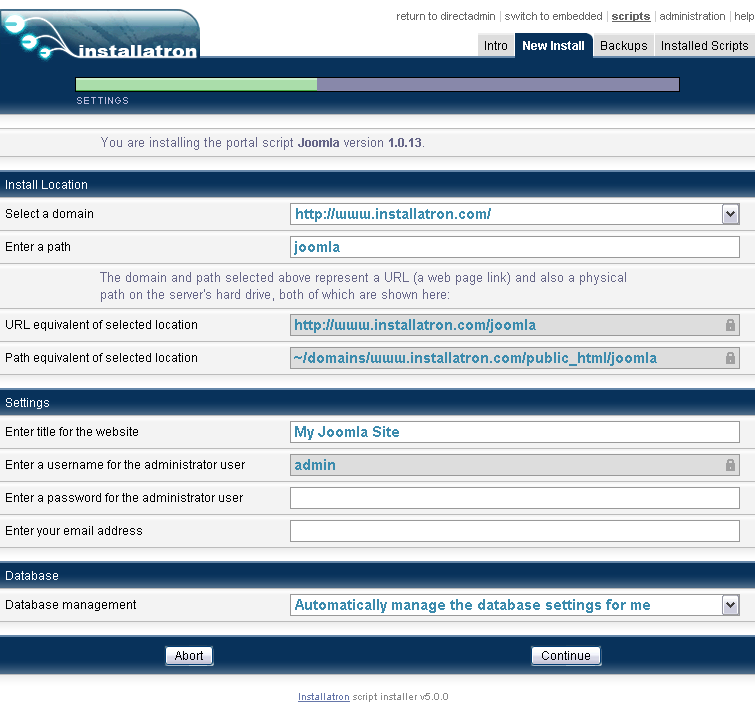Focus the administrator password field
The height and width of the screenshot is (715, 755).
[x=514, y=498]
